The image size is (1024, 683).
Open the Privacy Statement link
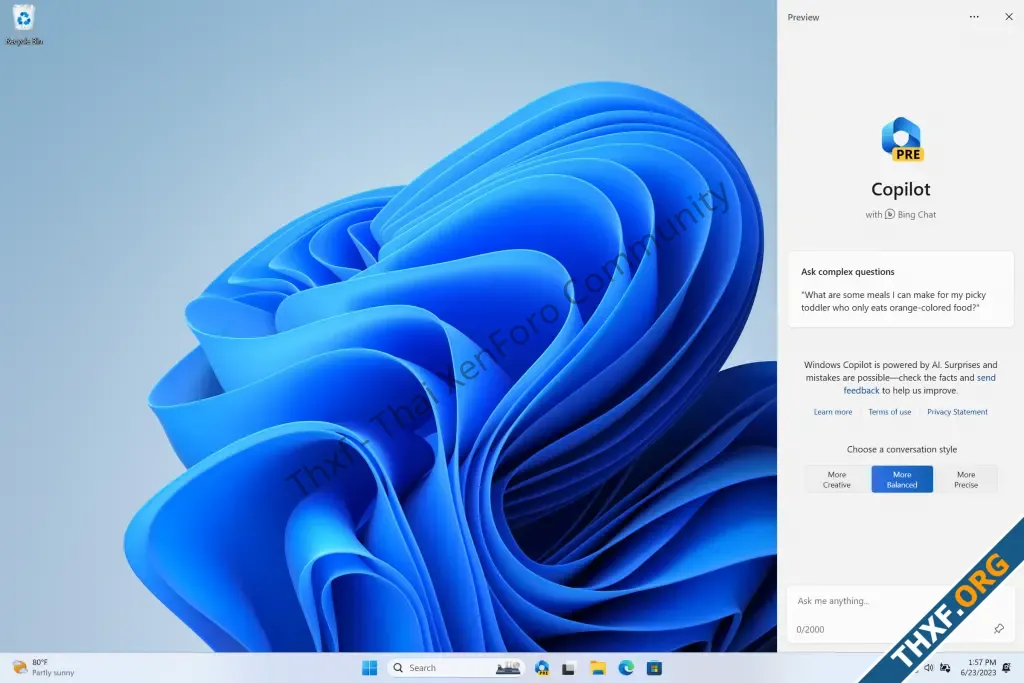957,412
